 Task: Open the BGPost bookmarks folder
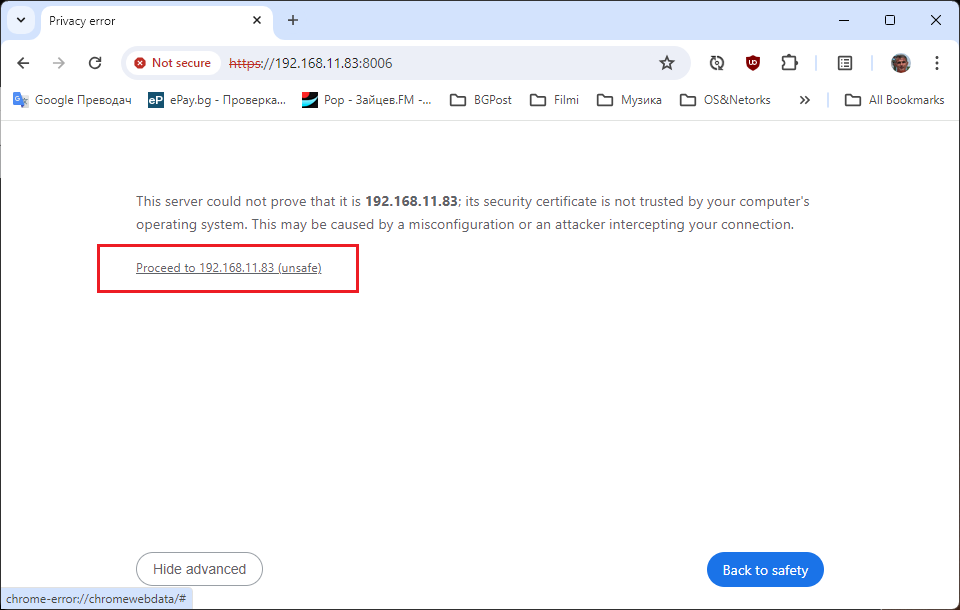481,100
